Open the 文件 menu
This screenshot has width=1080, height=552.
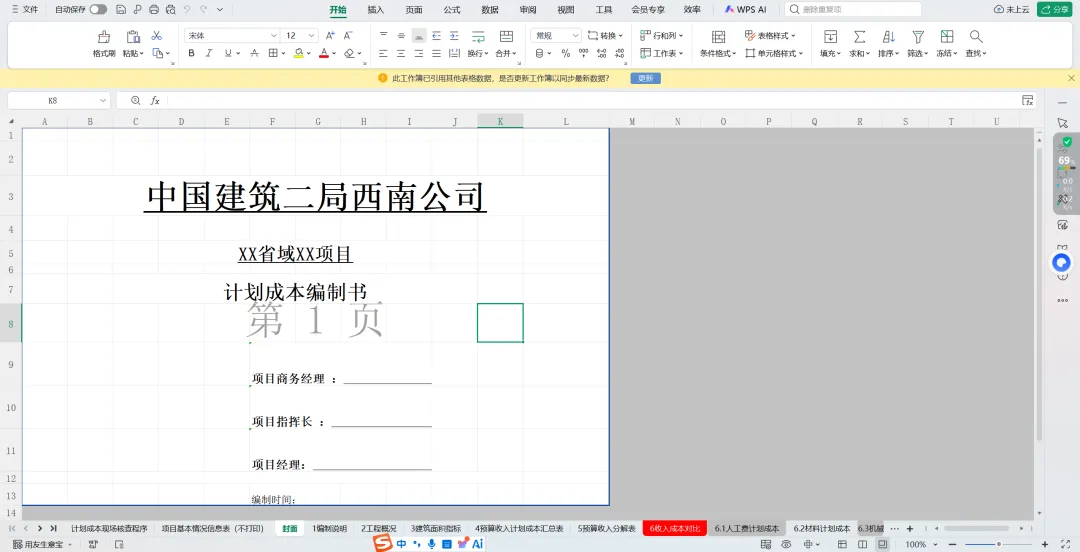[25, 10]
